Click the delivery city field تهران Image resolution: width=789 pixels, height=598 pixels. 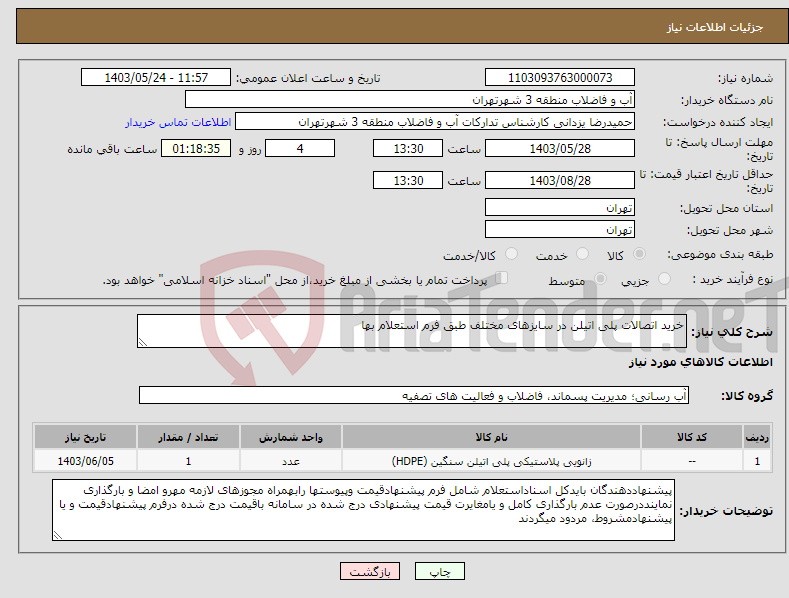[560, 230]
